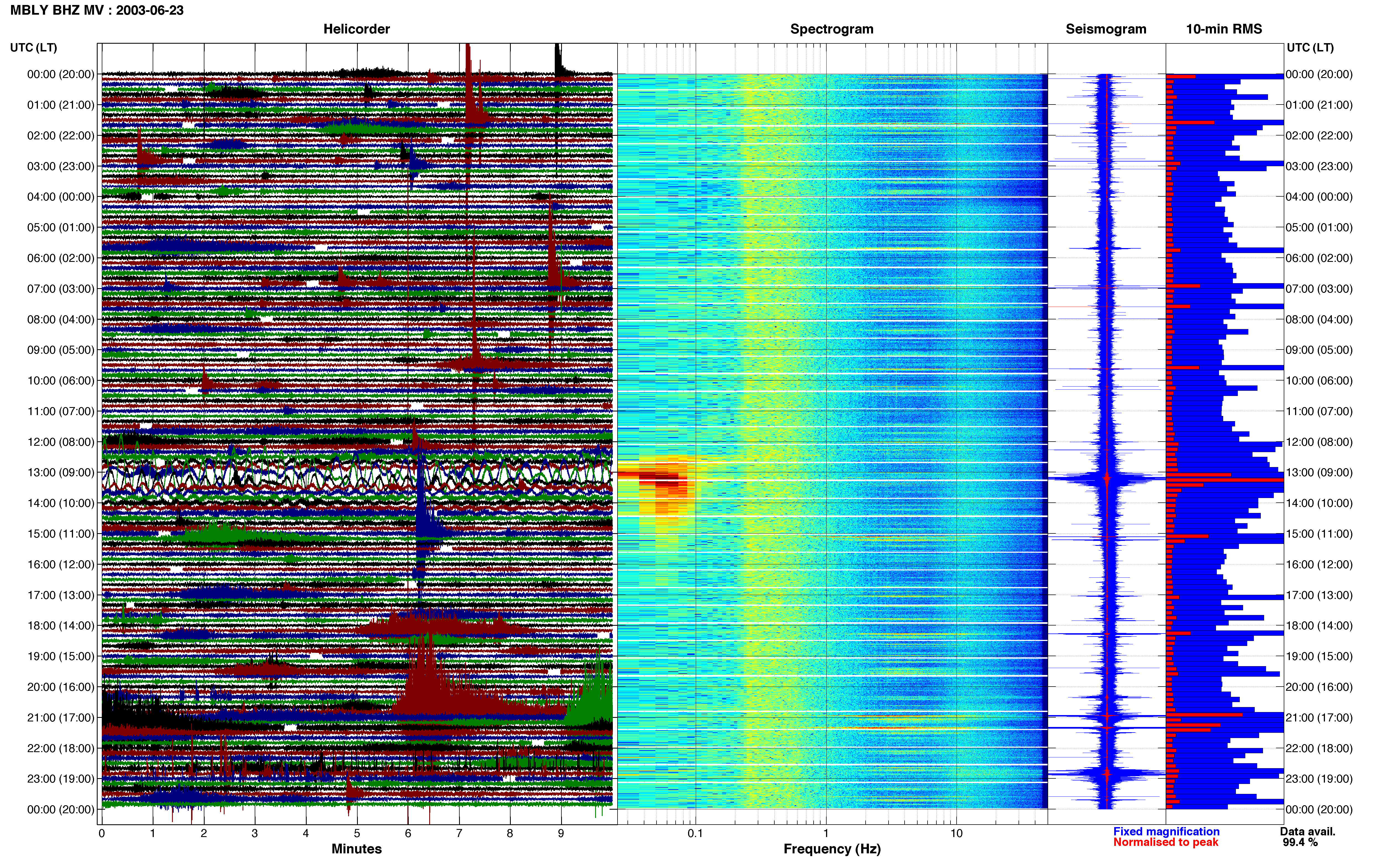
Task: Click '21:00 (17:00)' on the left time axis
Action: click(x=61, y=718)
